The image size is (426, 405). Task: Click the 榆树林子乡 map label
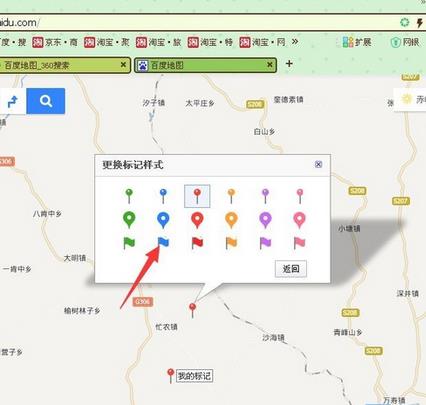82,311
